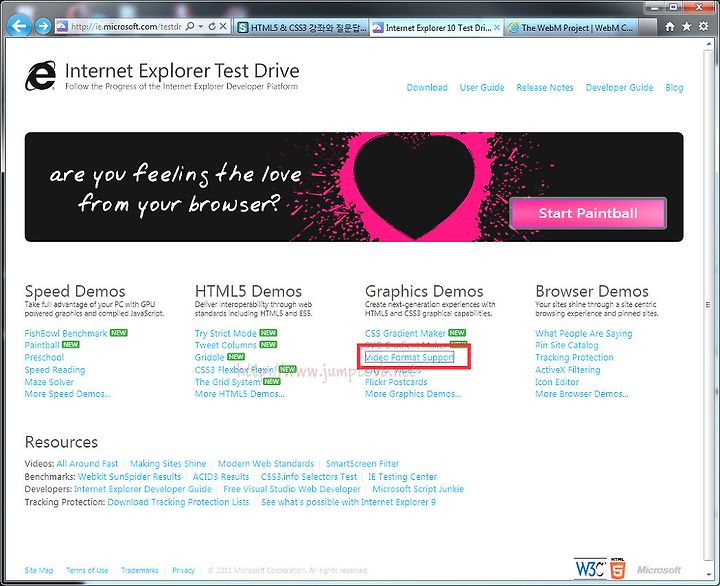
Task: Open Speed Reading demo link
Action: tap(55, 370)
